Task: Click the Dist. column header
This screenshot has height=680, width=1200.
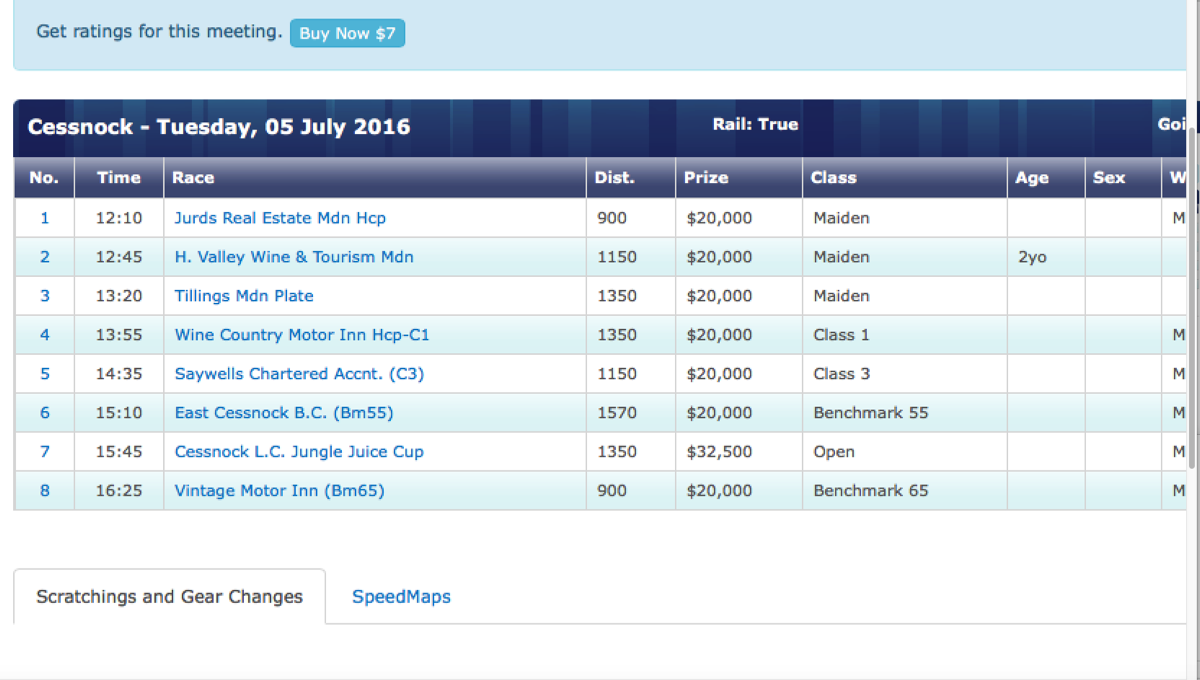Action: click(614, 178)
